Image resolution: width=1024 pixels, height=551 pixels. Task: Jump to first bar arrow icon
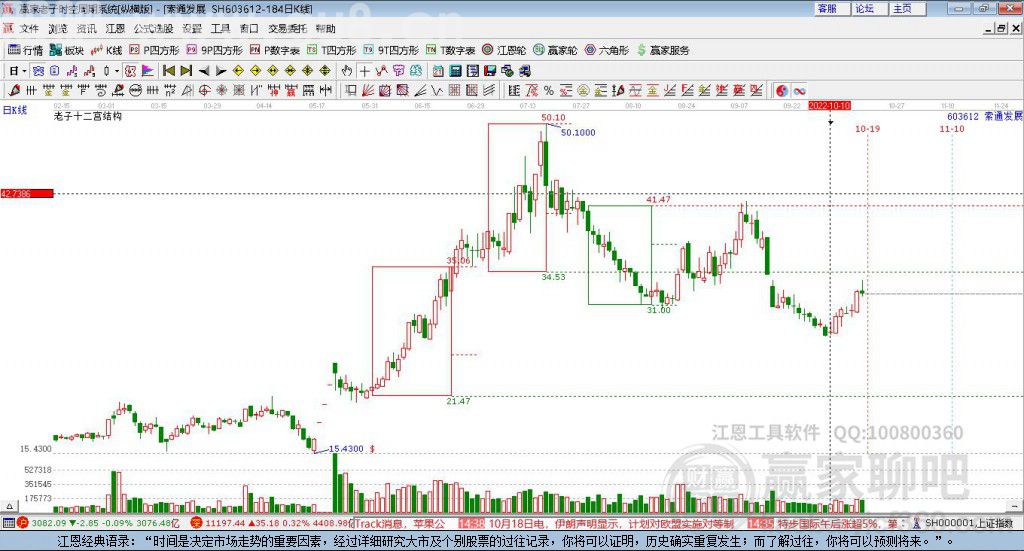(x=168, y=71)
